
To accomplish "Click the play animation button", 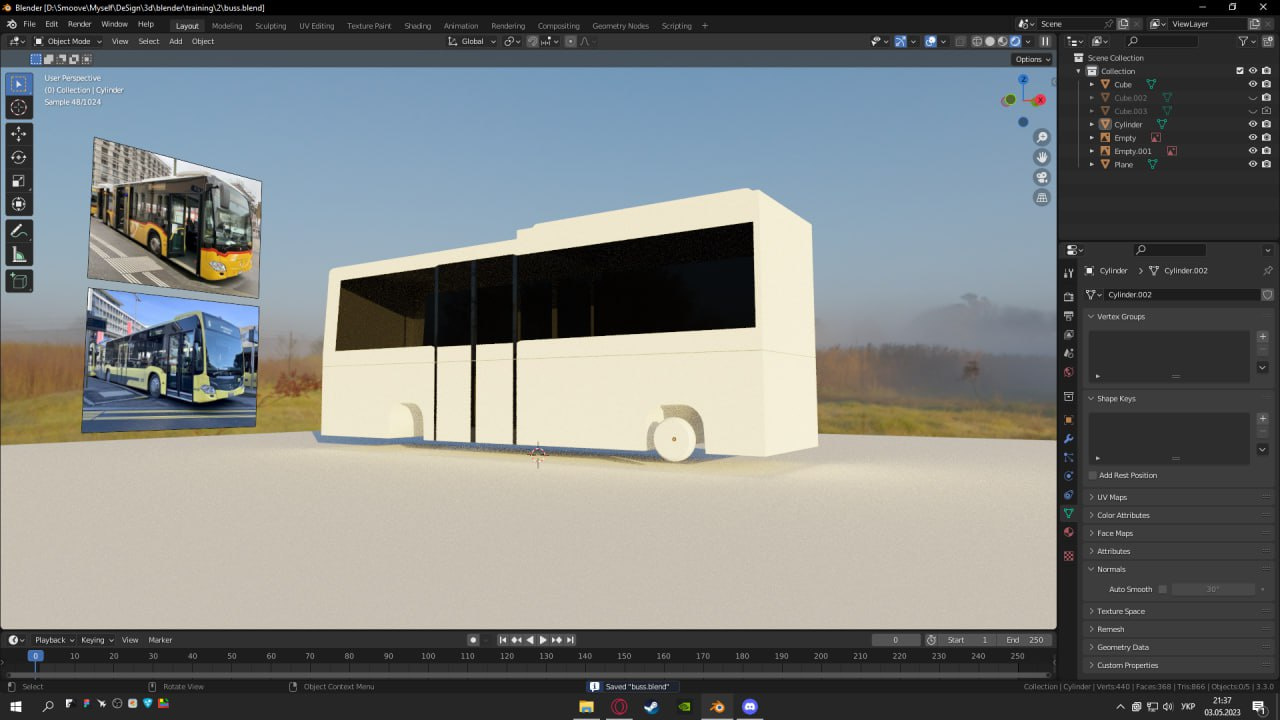I will pyautogui.click(x=543, y=640).
